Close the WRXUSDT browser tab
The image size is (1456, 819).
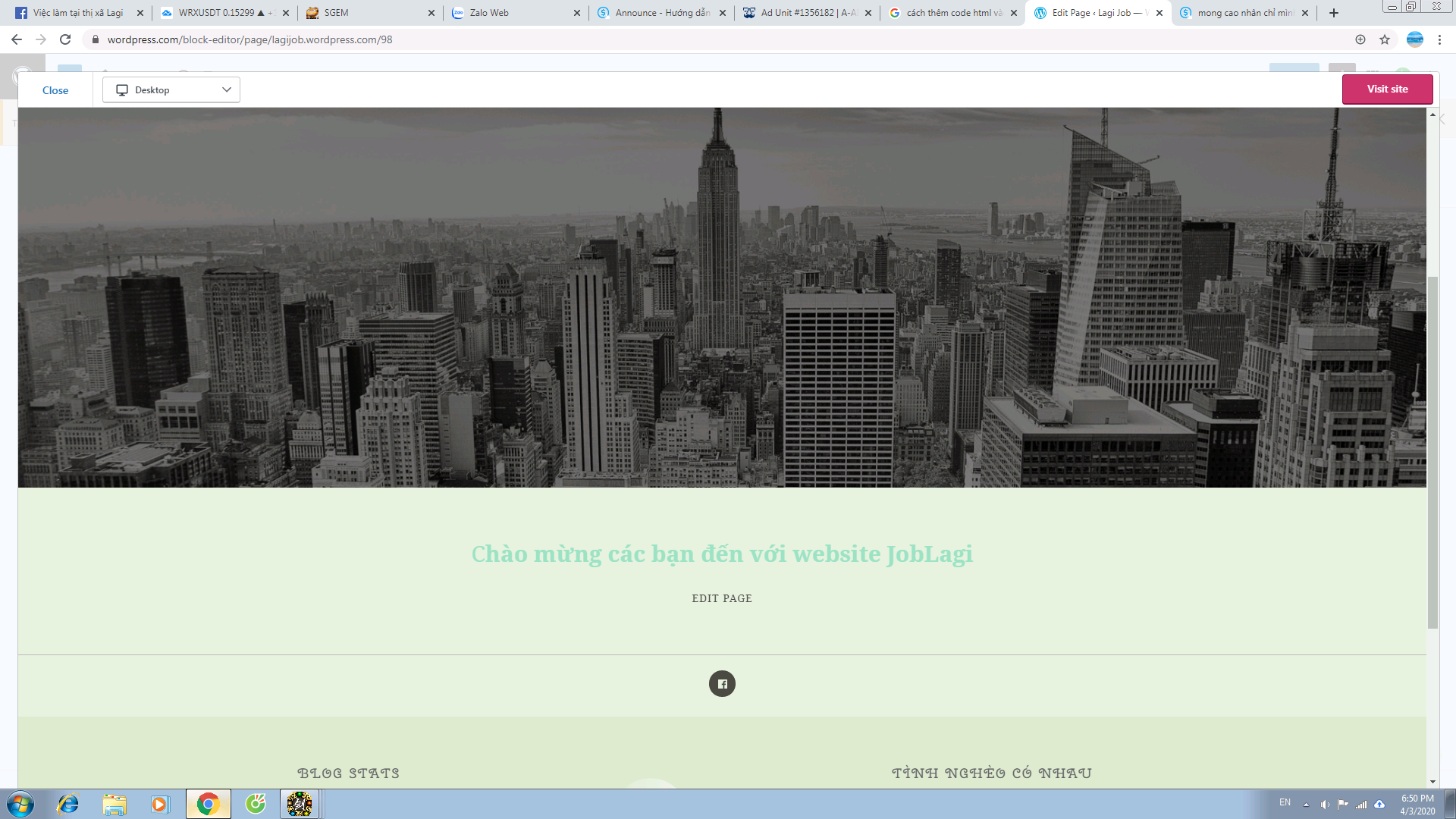point(286,13)
